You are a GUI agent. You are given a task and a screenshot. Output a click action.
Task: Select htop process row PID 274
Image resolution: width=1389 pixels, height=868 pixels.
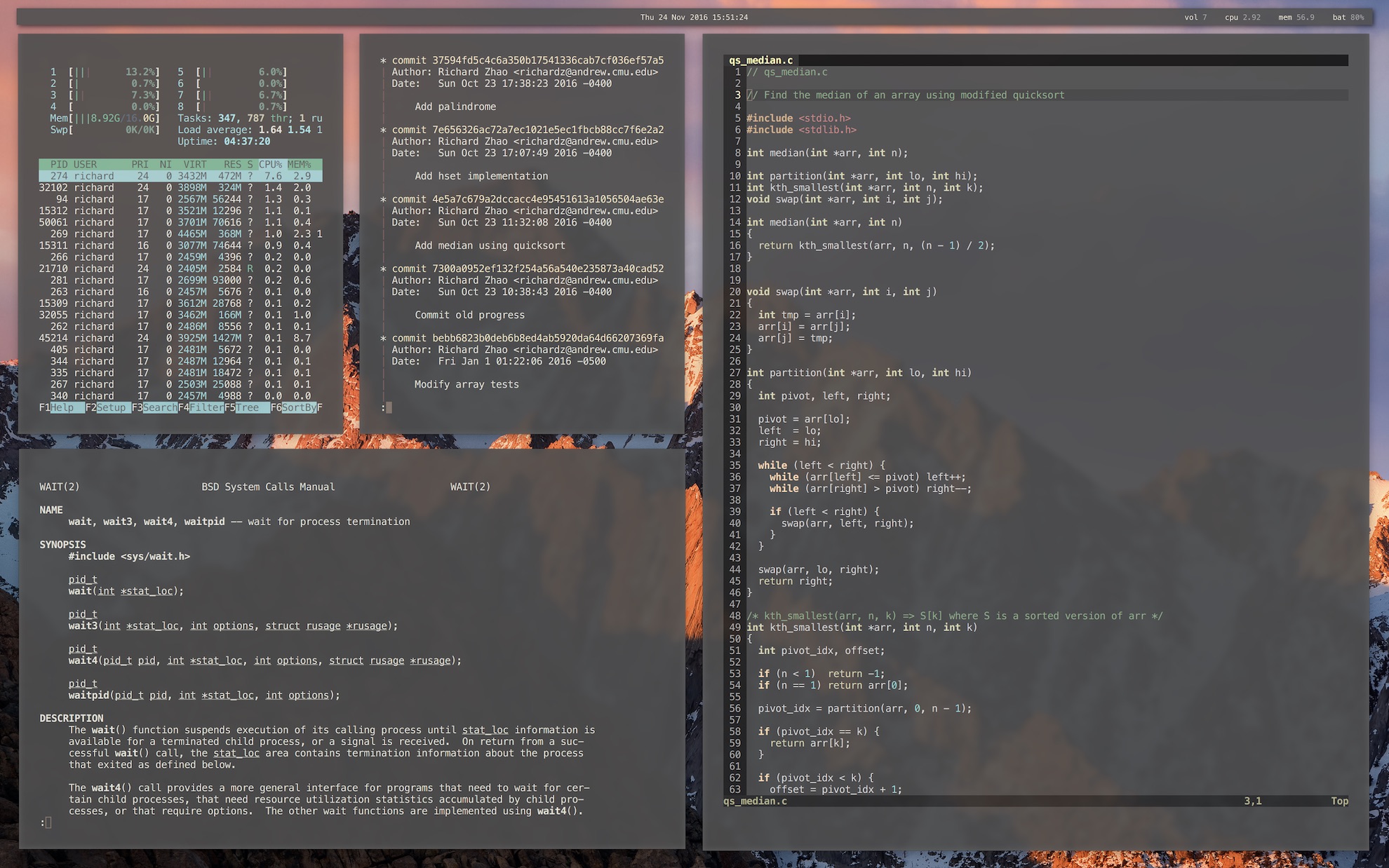(180, 176)
